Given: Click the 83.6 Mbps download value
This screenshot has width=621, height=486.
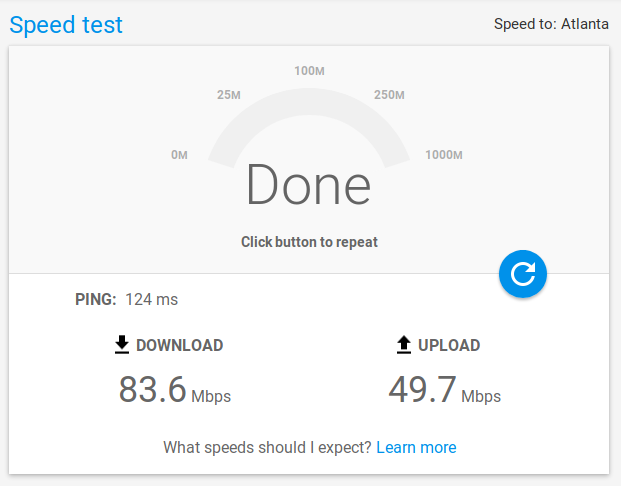Looking at the screenshot, I should (x=175, y=390).
